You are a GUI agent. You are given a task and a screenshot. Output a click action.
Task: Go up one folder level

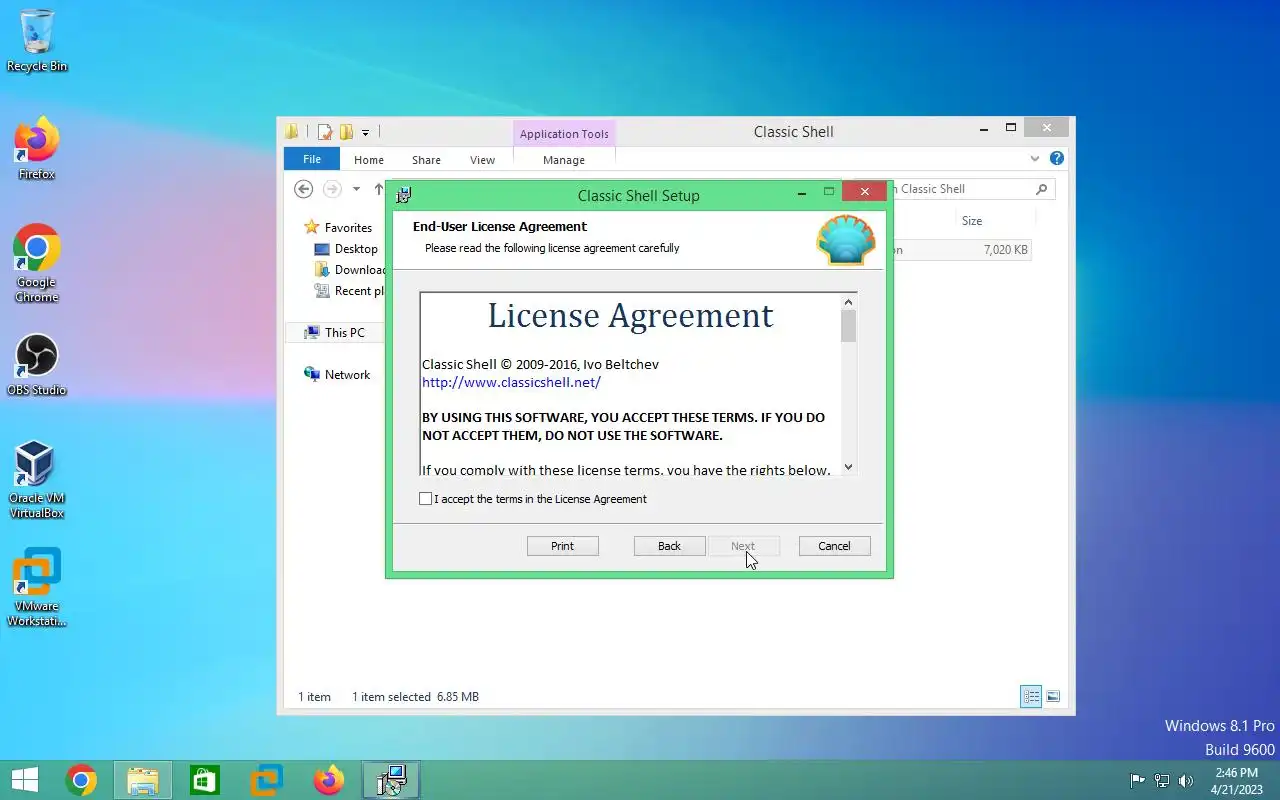coord(379,189)
